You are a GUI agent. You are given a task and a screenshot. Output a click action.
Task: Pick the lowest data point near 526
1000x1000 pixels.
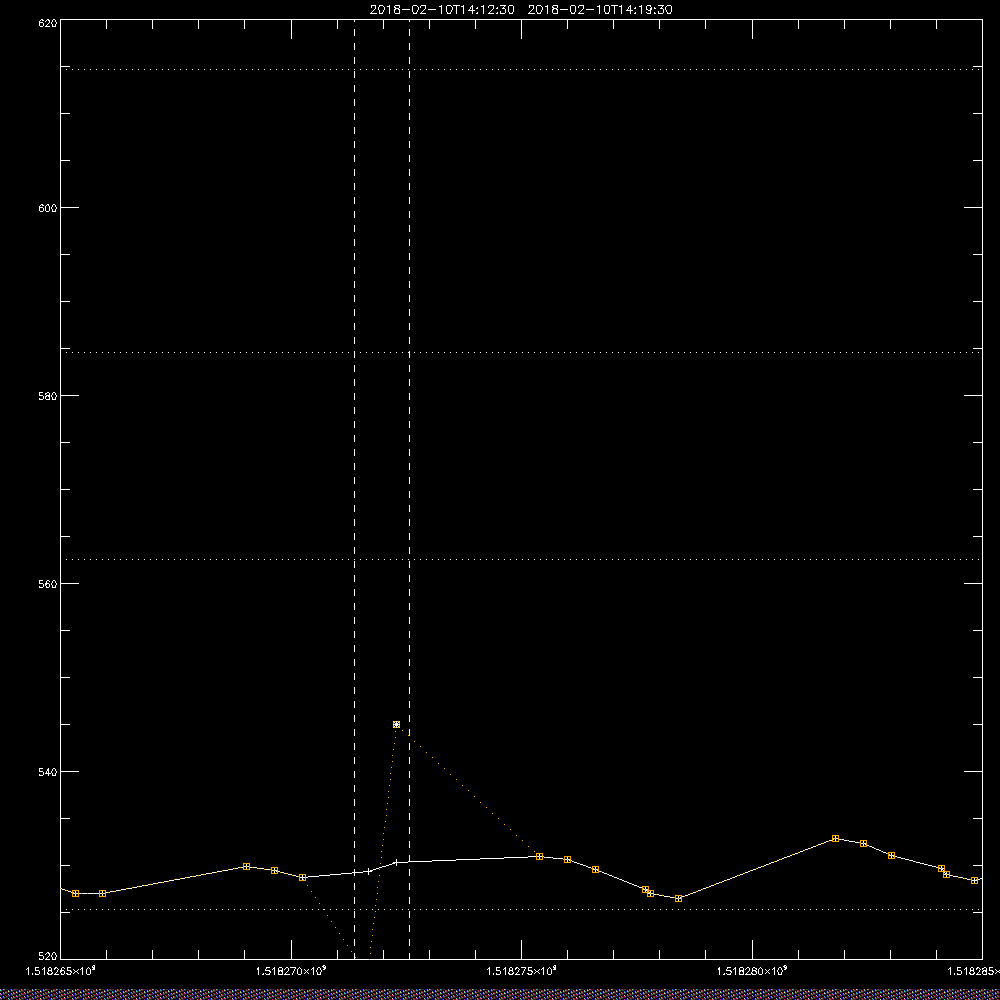[679, 899]
